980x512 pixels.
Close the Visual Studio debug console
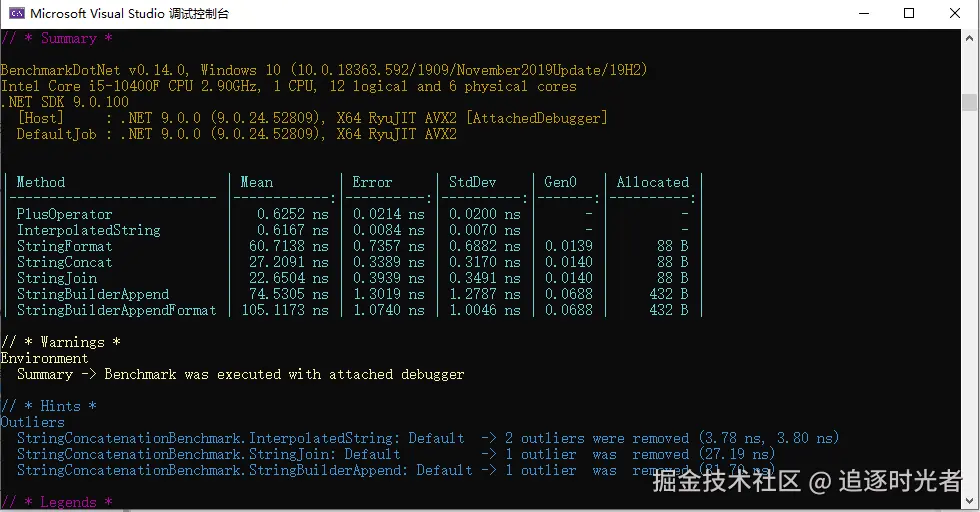tap(954, 13)
